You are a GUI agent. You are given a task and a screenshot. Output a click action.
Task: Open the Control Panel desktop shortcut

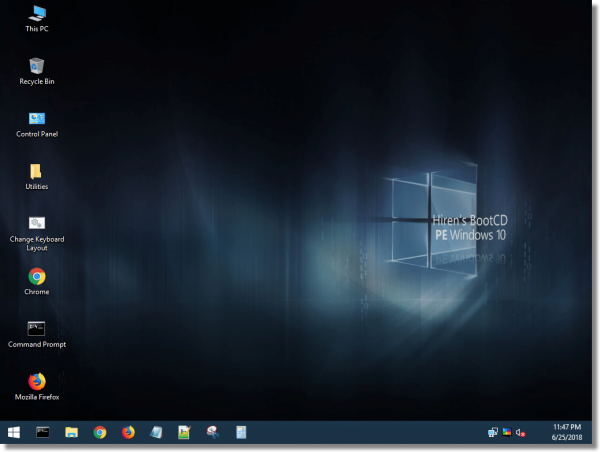click(x=37, y=124)
